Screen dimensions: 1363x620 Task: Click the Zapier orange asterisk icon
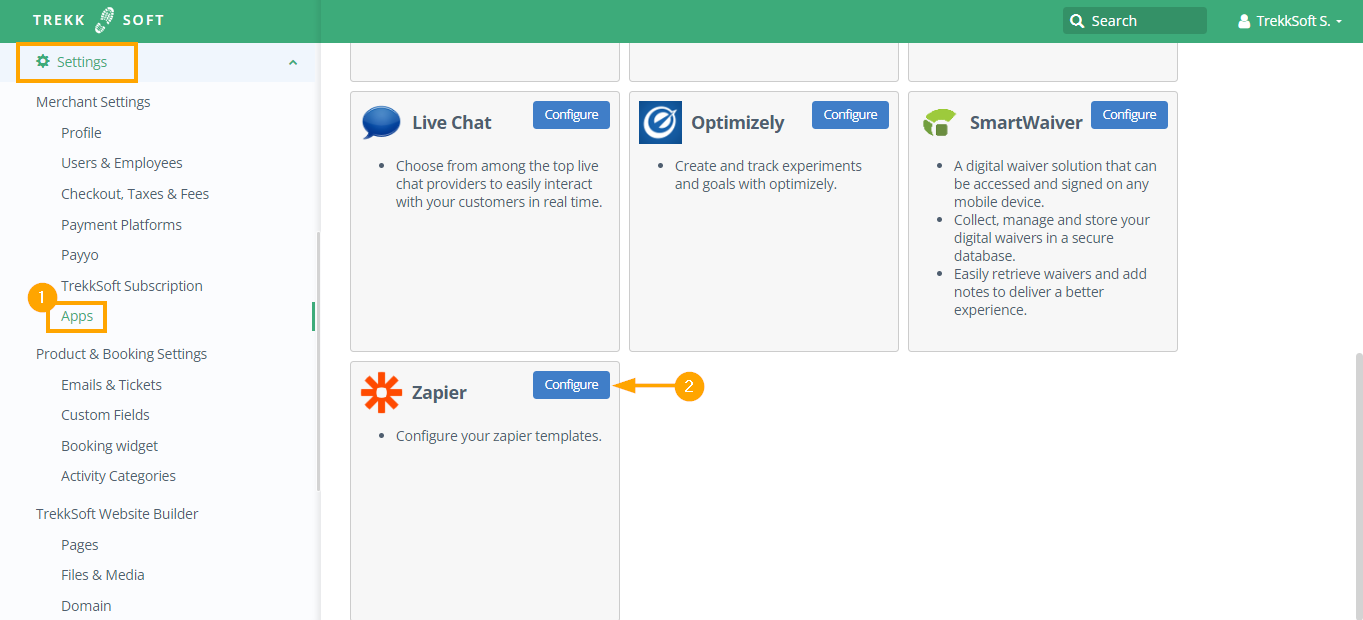381,392
